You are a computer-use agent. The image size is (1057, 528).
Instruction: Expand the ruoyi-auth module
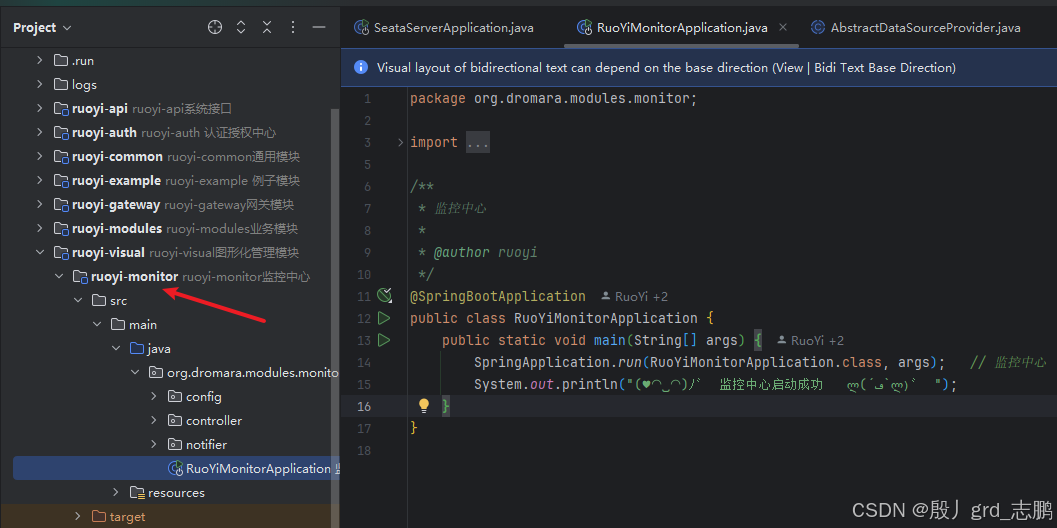[x=40, y=133]
